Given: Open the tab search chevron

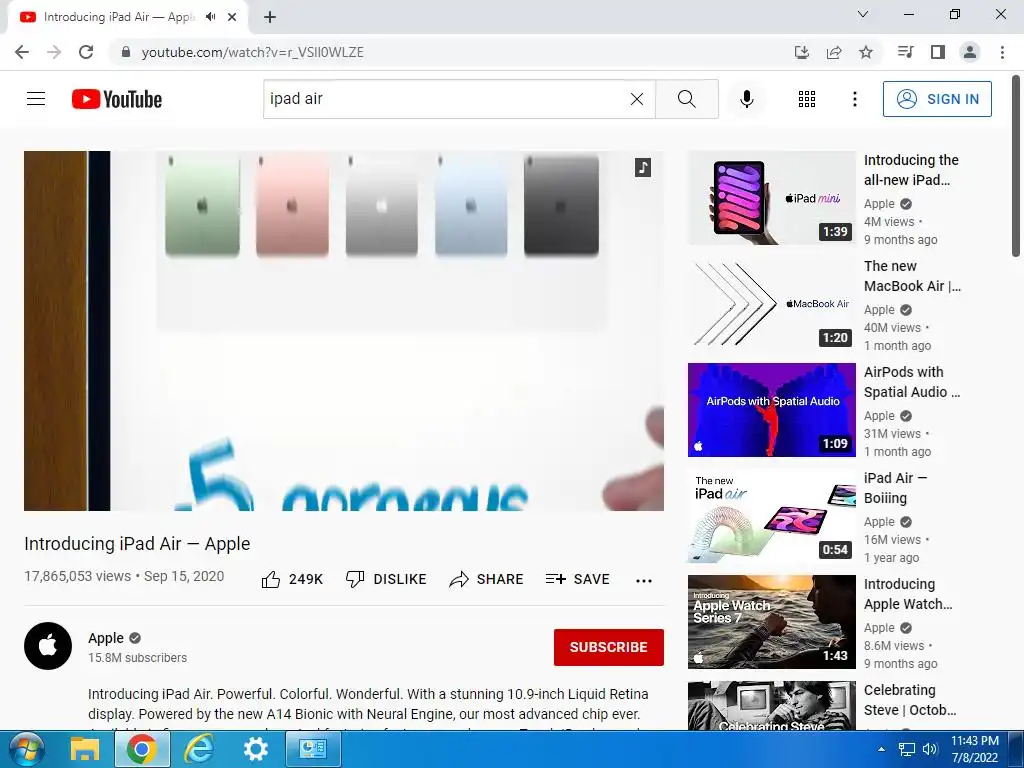Looking at the screenshot, I should (x=863, y=14).
